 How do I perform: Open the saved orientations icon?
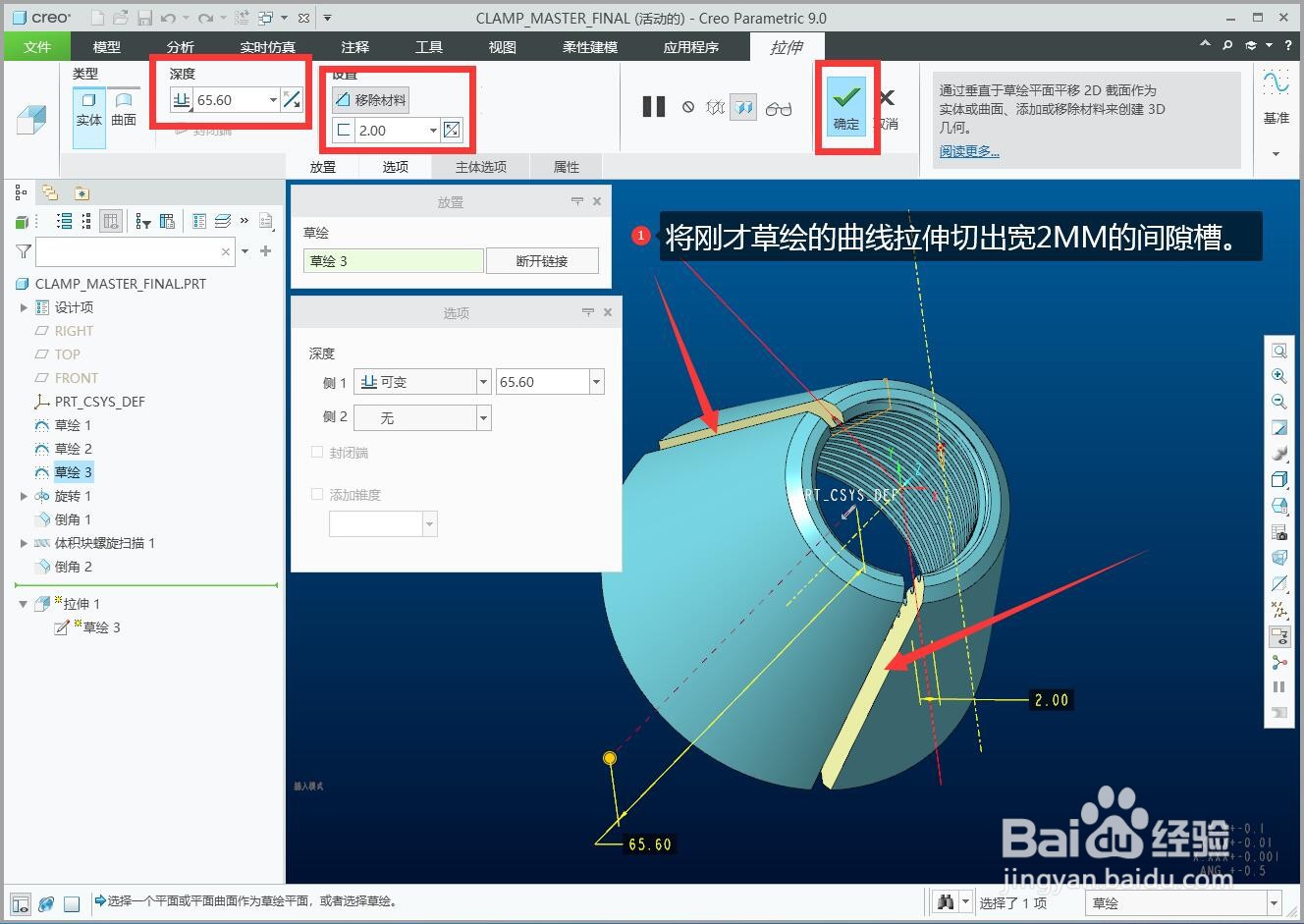pyautogui.click(x=1279, y=506)
